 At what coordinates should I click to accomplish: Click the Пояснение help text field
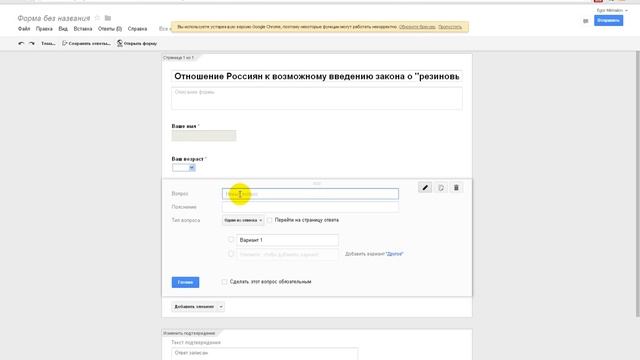coord(310,207)
